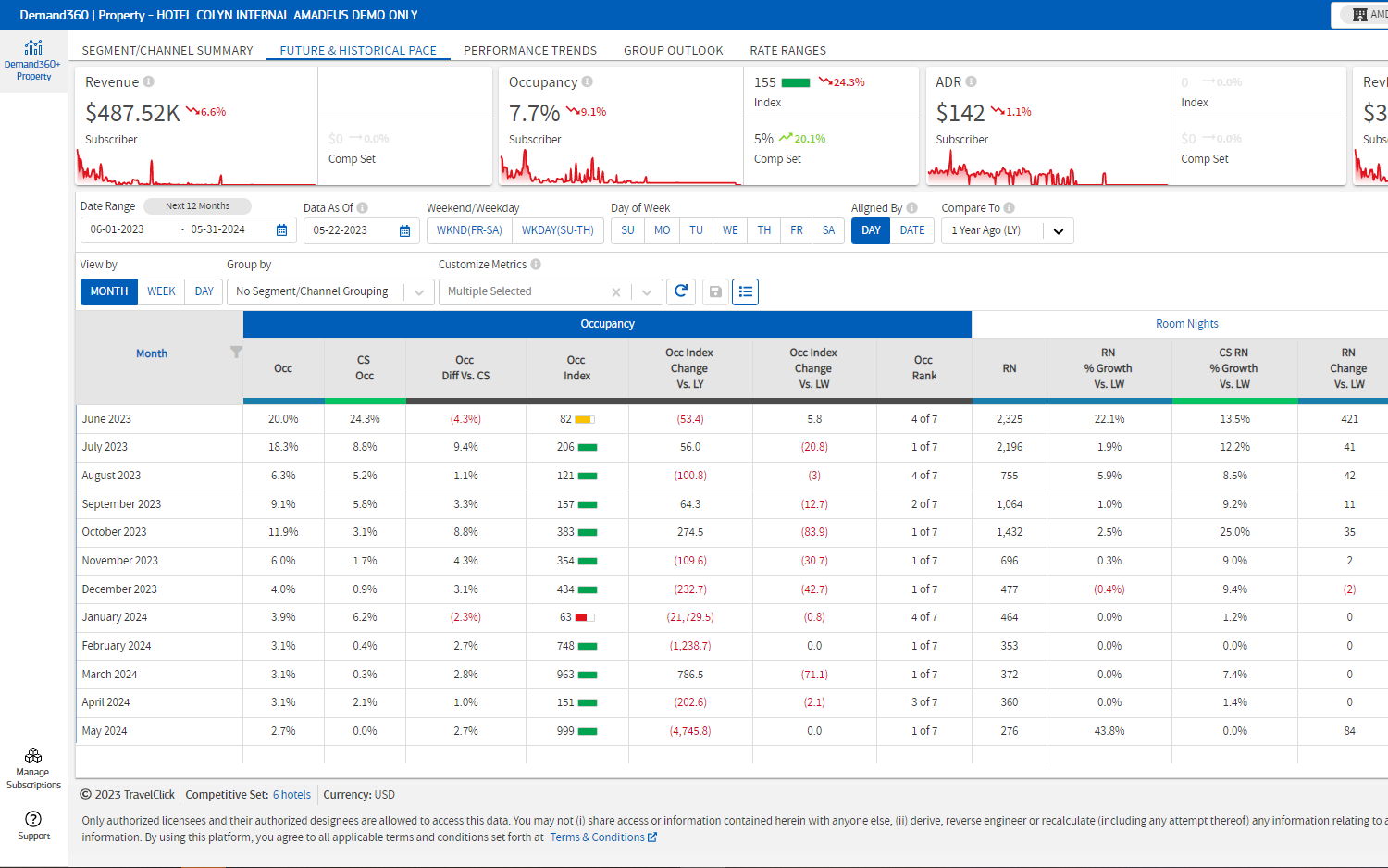The image size is (1388, 868).
Task: Open the Group Outlook tab
Action: point(673,50)
